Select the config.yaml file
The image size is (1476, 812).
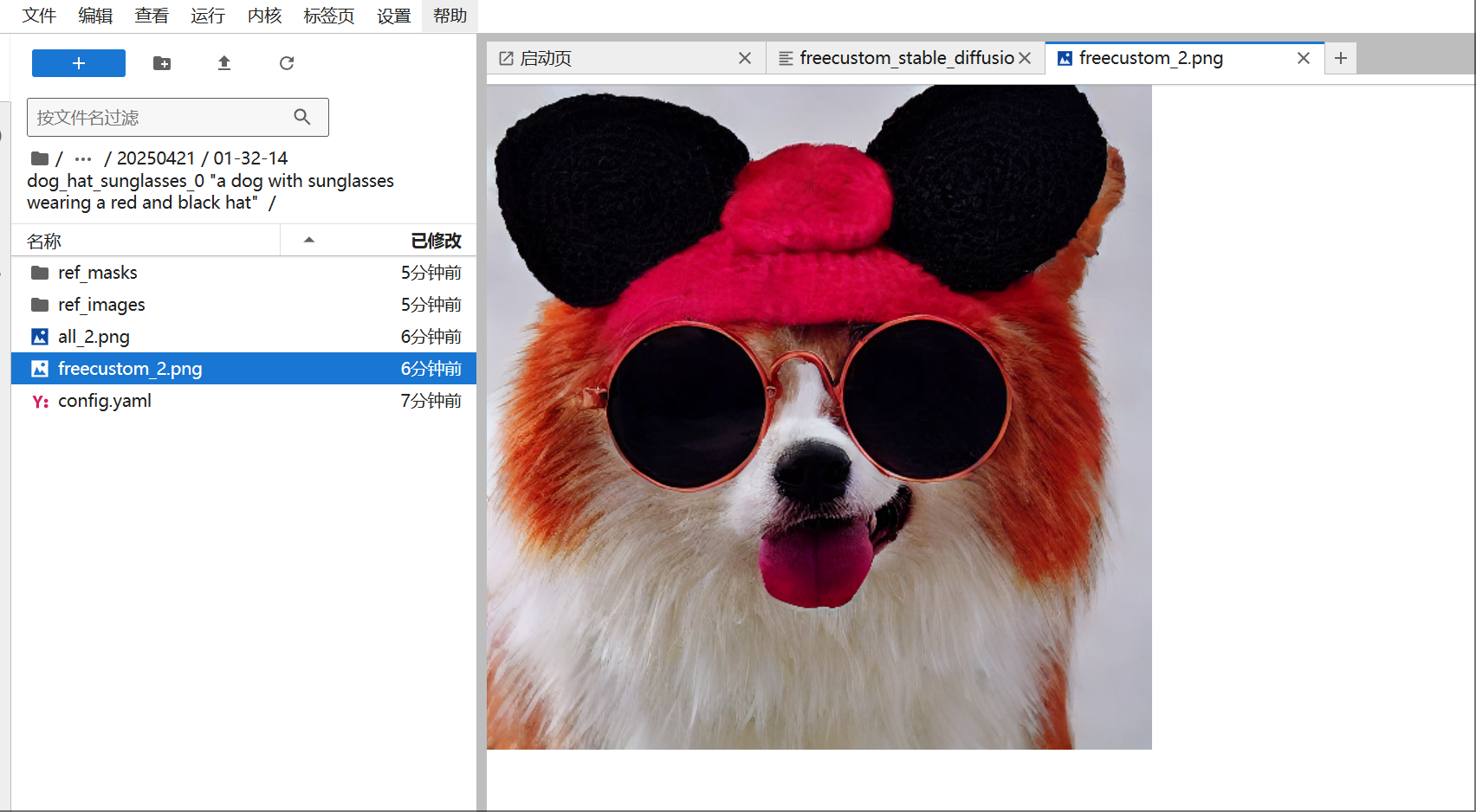tap(105, 401)
